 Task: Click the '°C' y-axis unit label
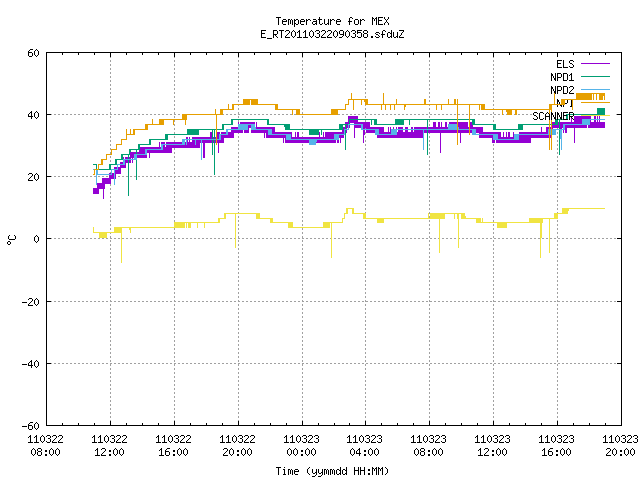click(x=11, y=240)
